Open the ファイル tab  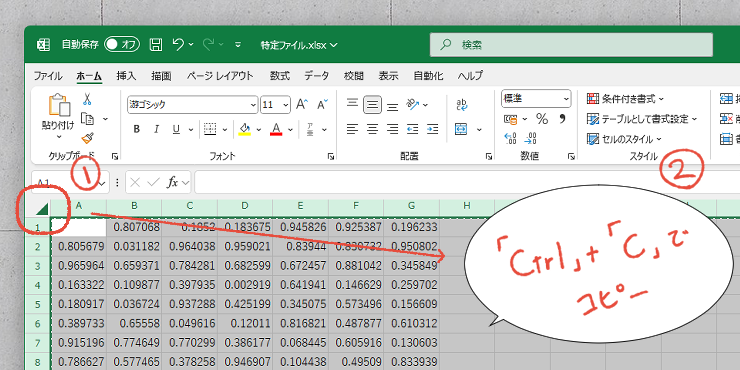click(48, 76)
